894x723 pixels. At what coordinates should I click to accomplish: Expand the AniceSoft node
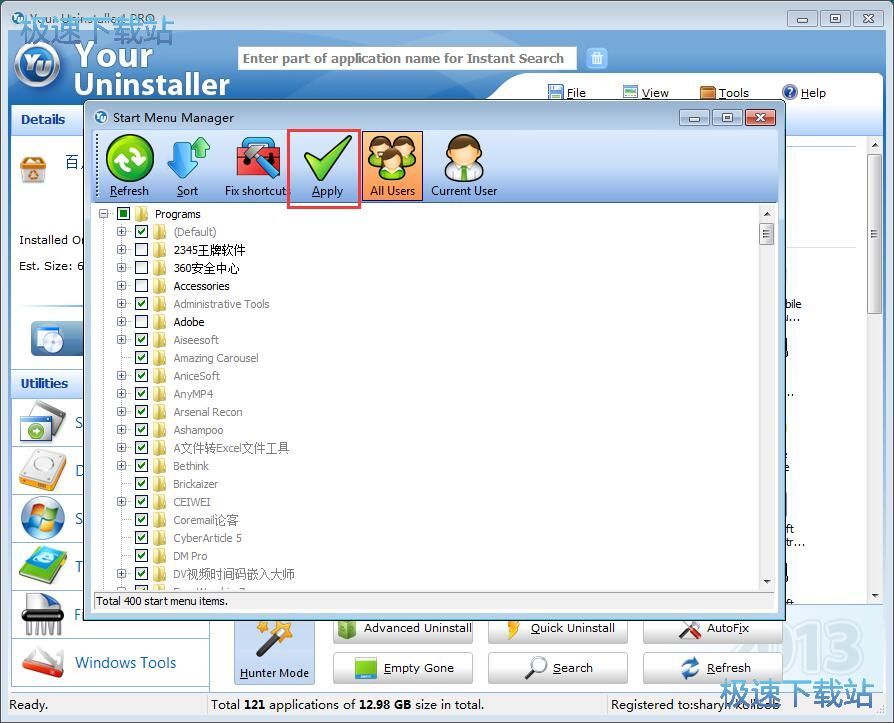coord(121,375)
